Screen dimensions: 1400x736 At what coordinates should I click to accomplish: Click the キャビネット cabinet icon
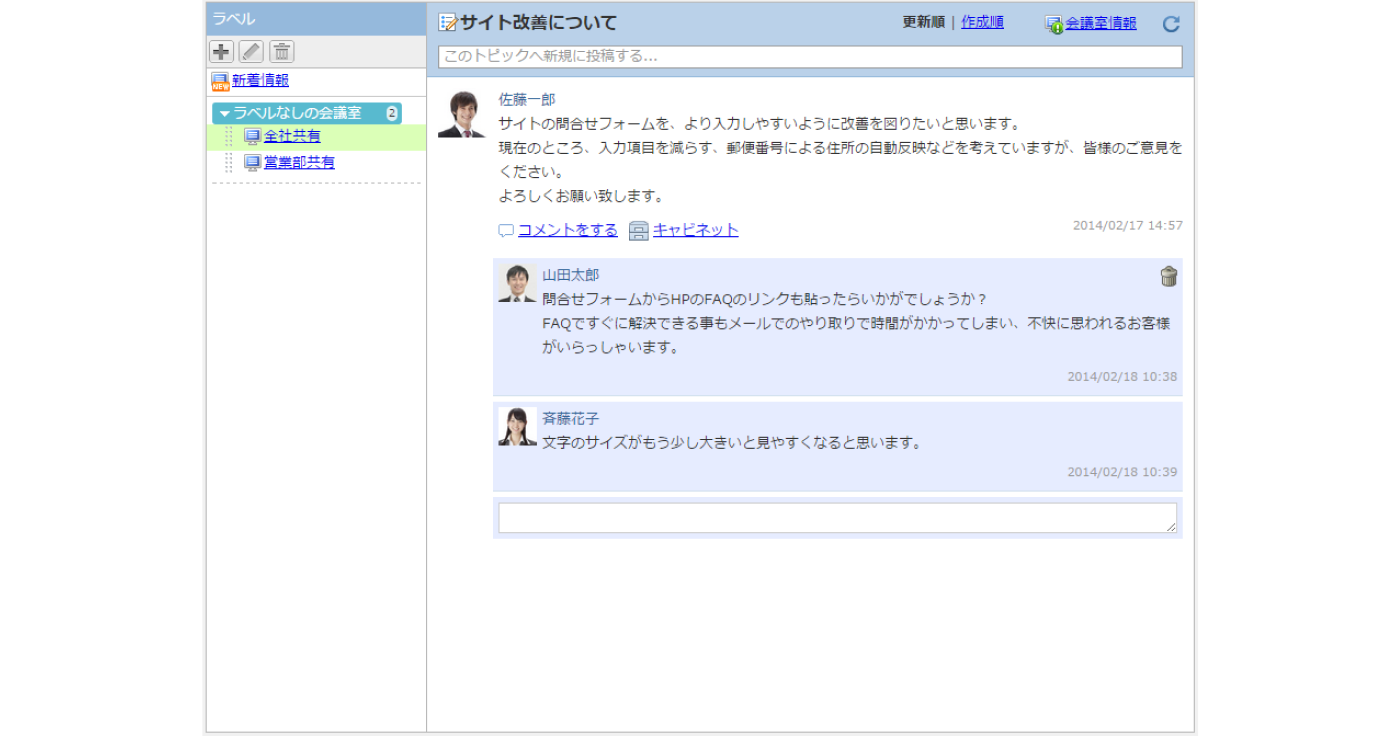tap(639, 231)
